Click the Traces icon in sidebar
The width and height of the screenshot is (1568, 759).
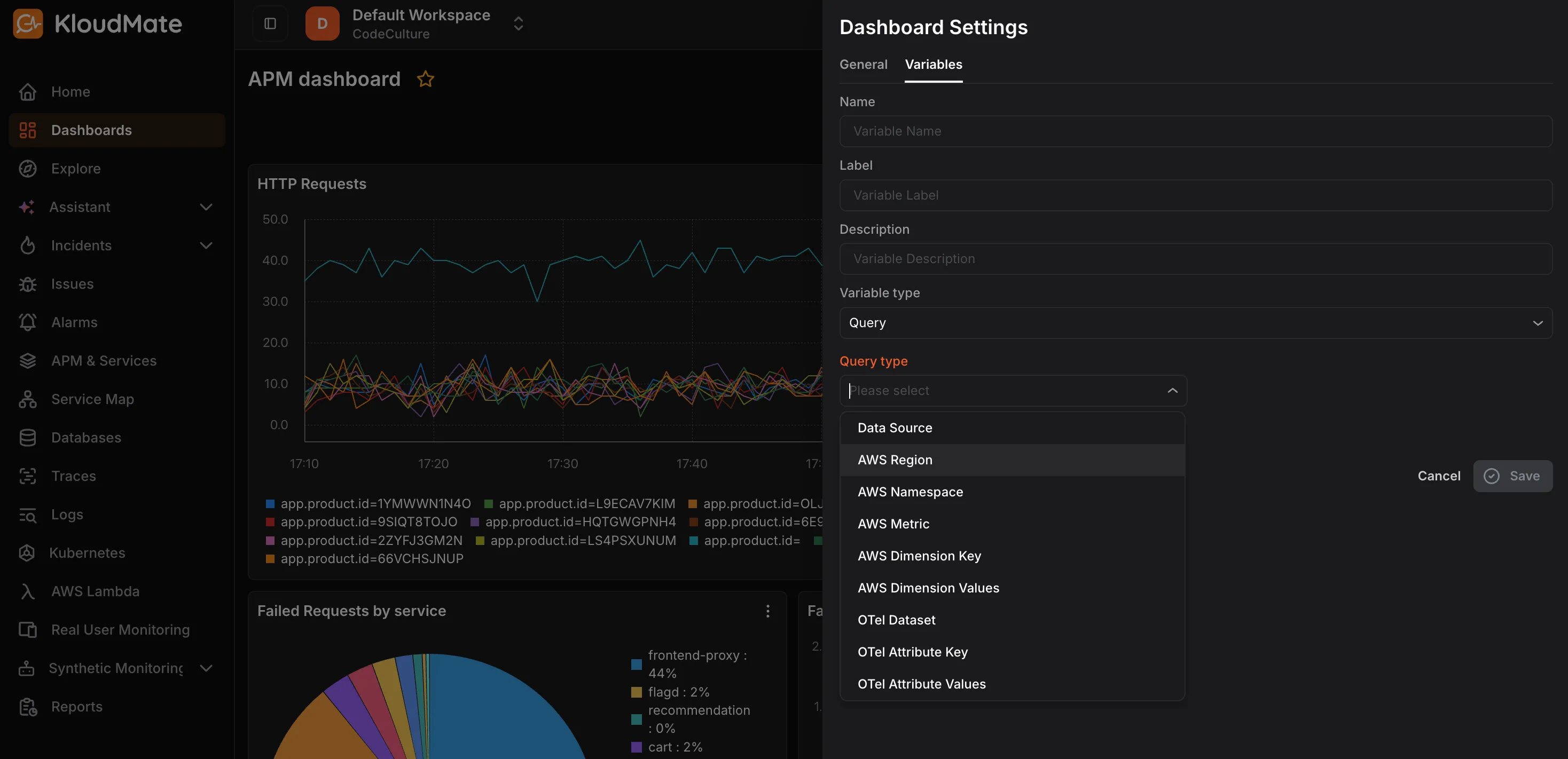(28, 476)
